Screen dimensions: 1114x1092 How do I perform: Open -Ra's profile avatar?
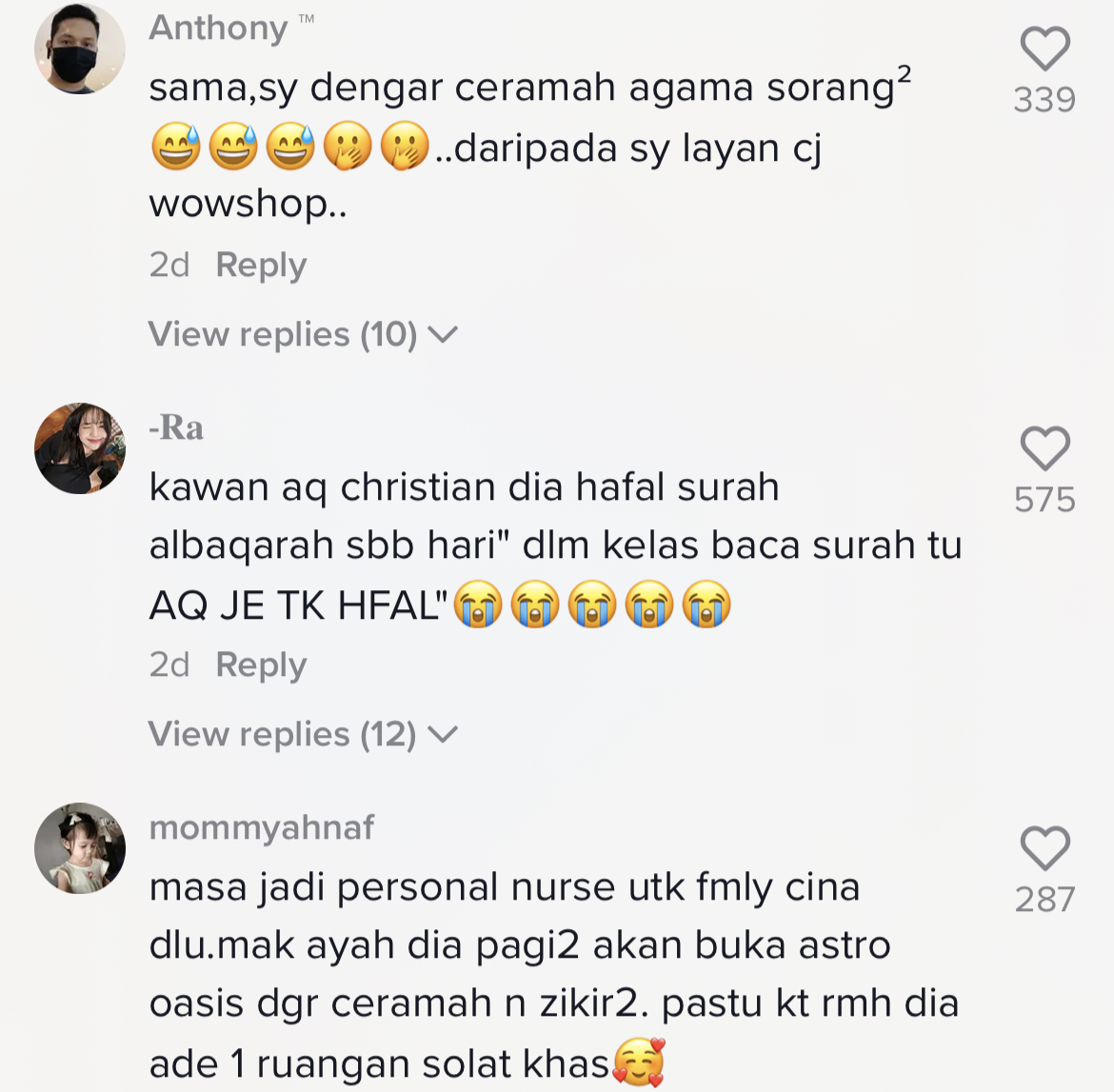tap(80, 448)
